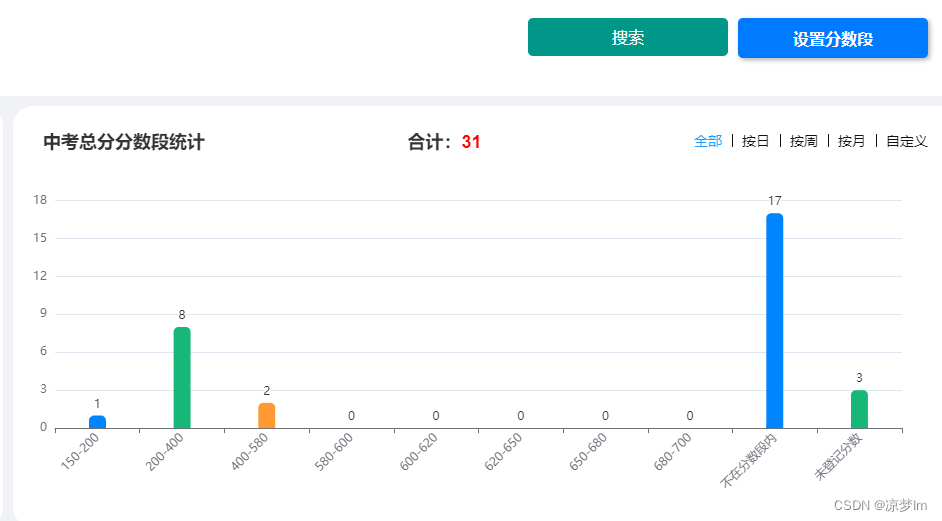
Task: Click the 680-700 axis label
Action: click(x=673, y=452)
